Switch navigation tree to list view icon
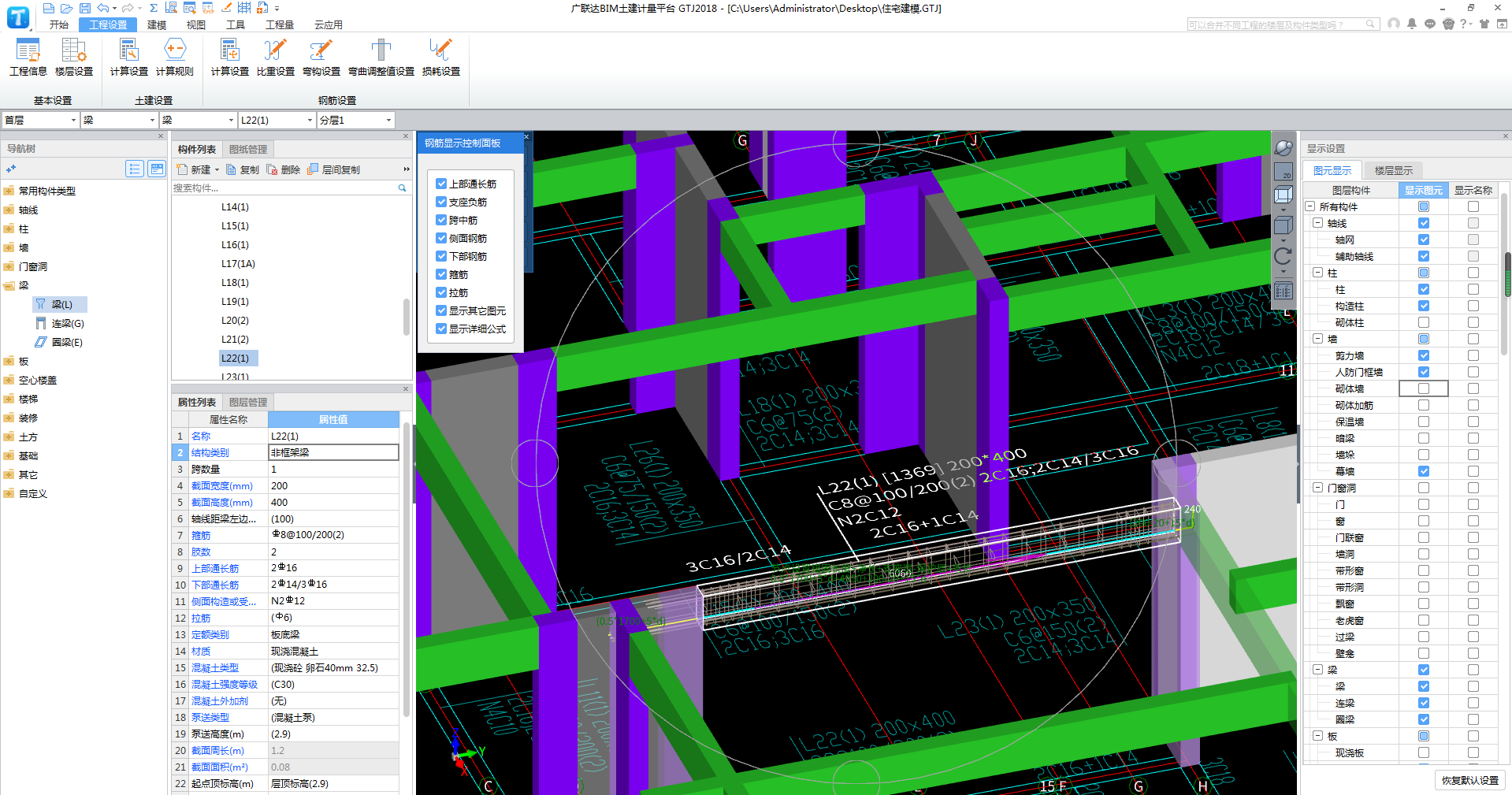This screenshot has height=795, width=1512. (135, 169)
